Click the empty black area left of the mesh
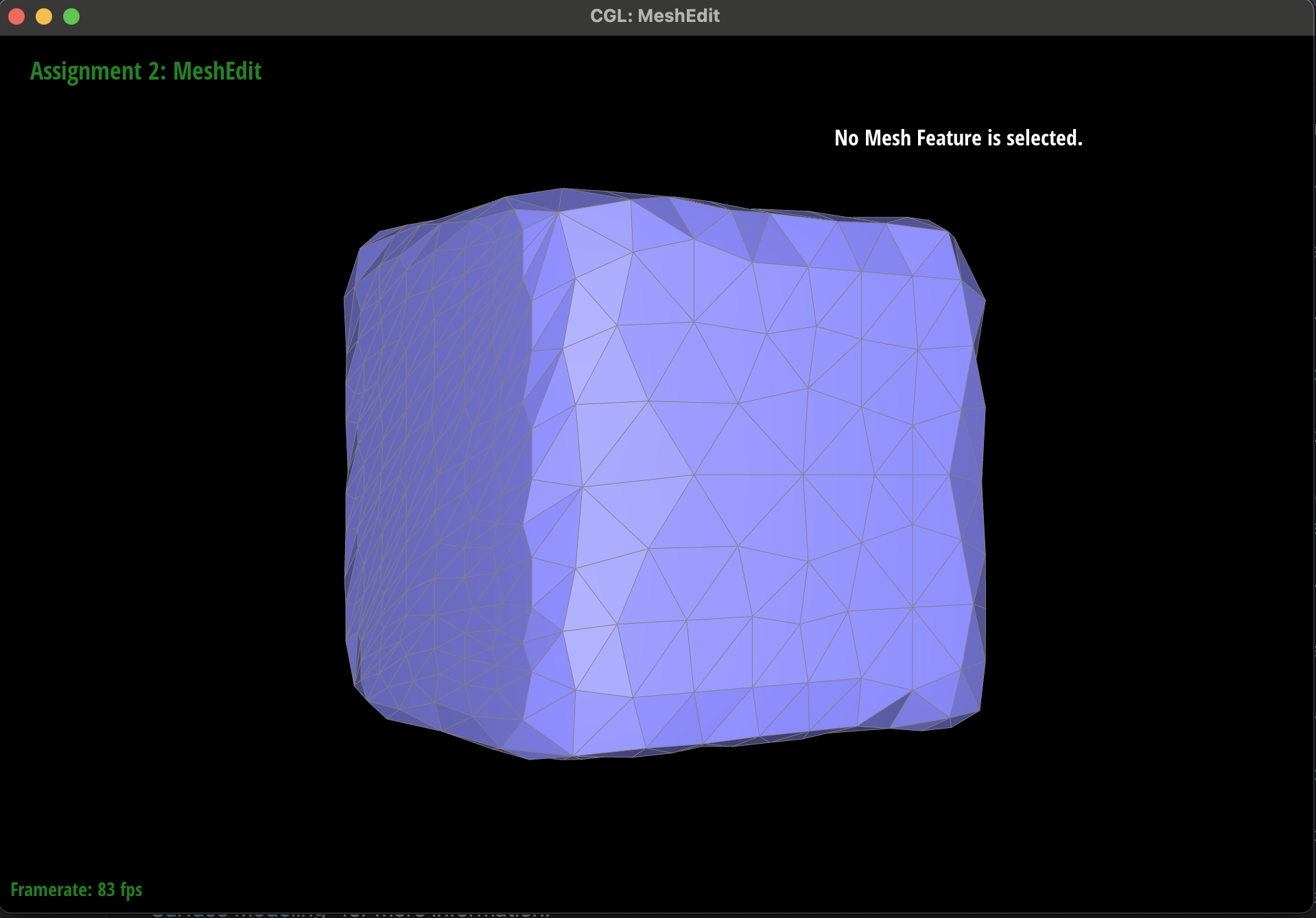Viewport: 1316px width, 918px height. pyautogui.click(x=172, y=473)
